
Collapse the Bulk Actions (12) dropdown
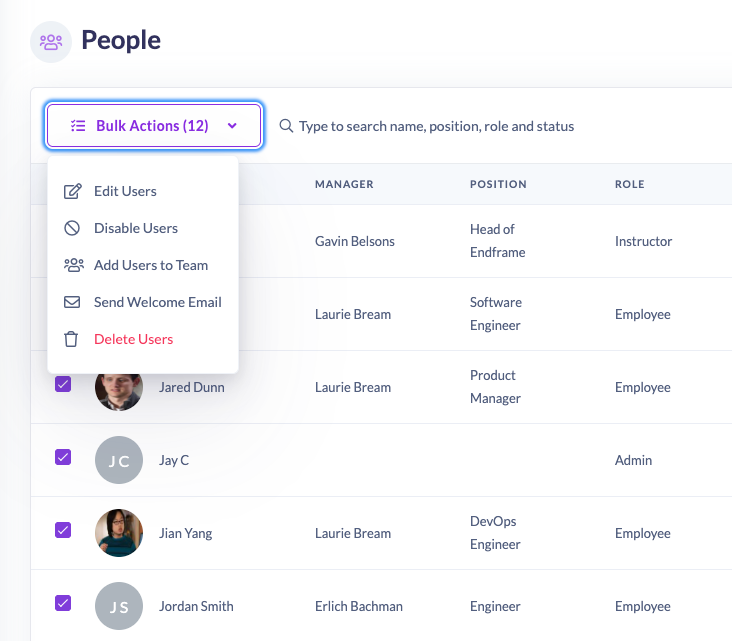153,126
